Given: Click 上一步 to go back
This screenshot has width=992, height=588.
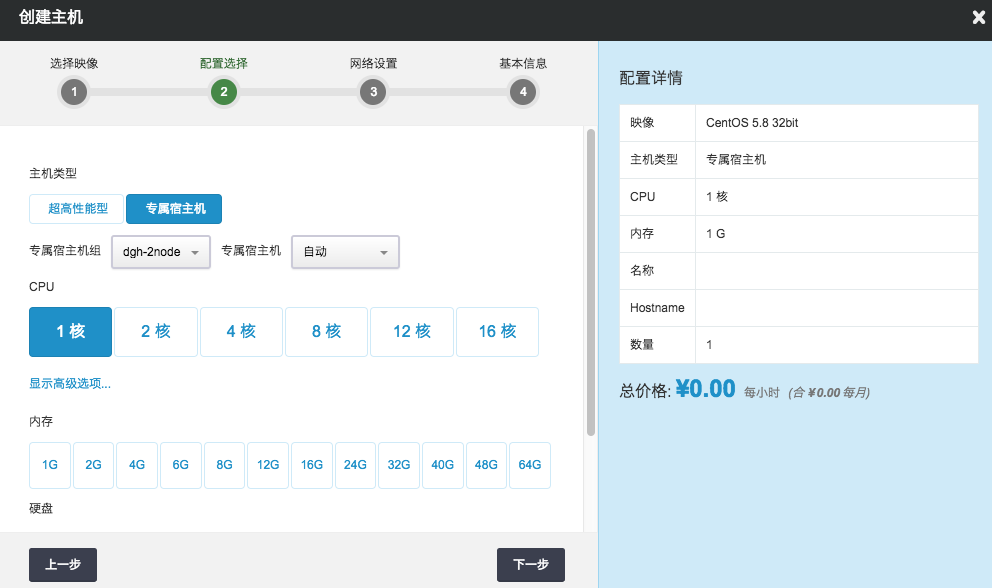Looking at the screenshot, I should pos(62,565).
